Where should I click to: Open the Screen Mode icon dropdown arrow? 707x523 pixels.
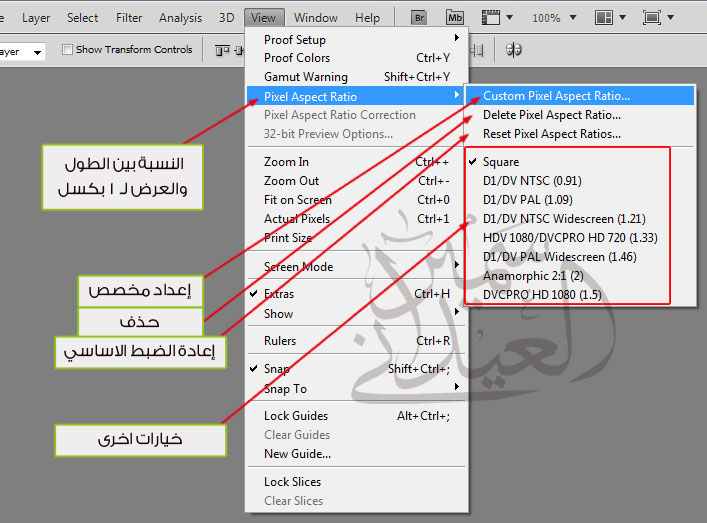pyautogui.click(x=670, y=18)
